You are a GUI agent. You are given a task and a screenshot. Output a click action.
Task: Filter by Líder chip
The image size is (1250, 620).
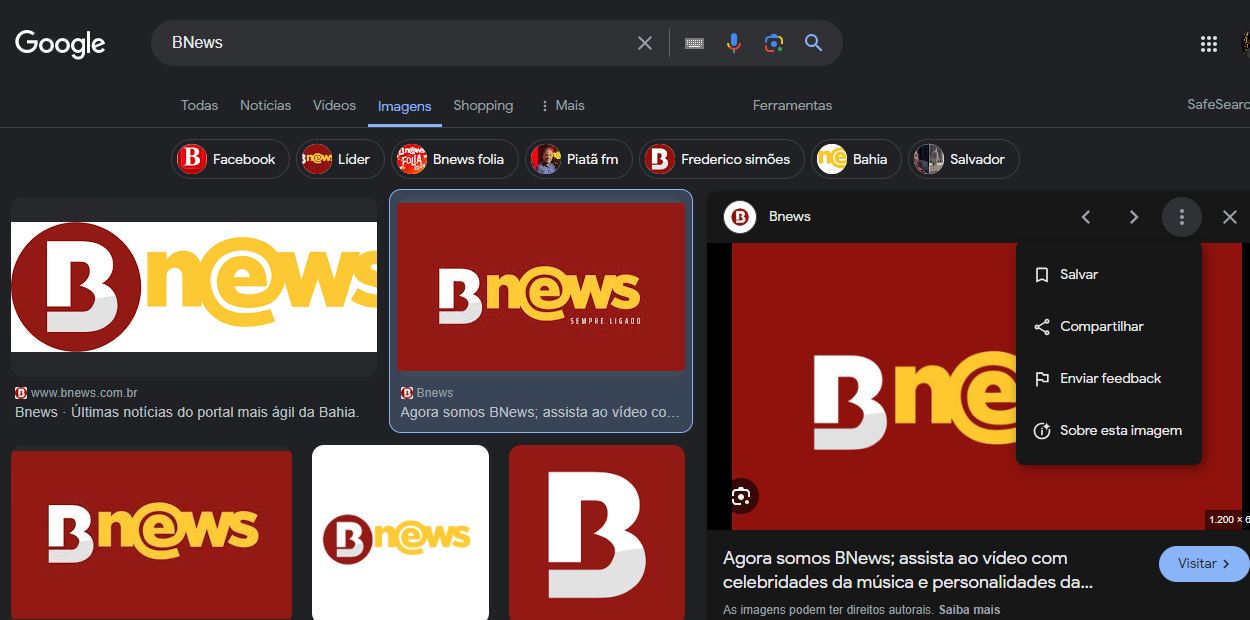tap(340, 159)
